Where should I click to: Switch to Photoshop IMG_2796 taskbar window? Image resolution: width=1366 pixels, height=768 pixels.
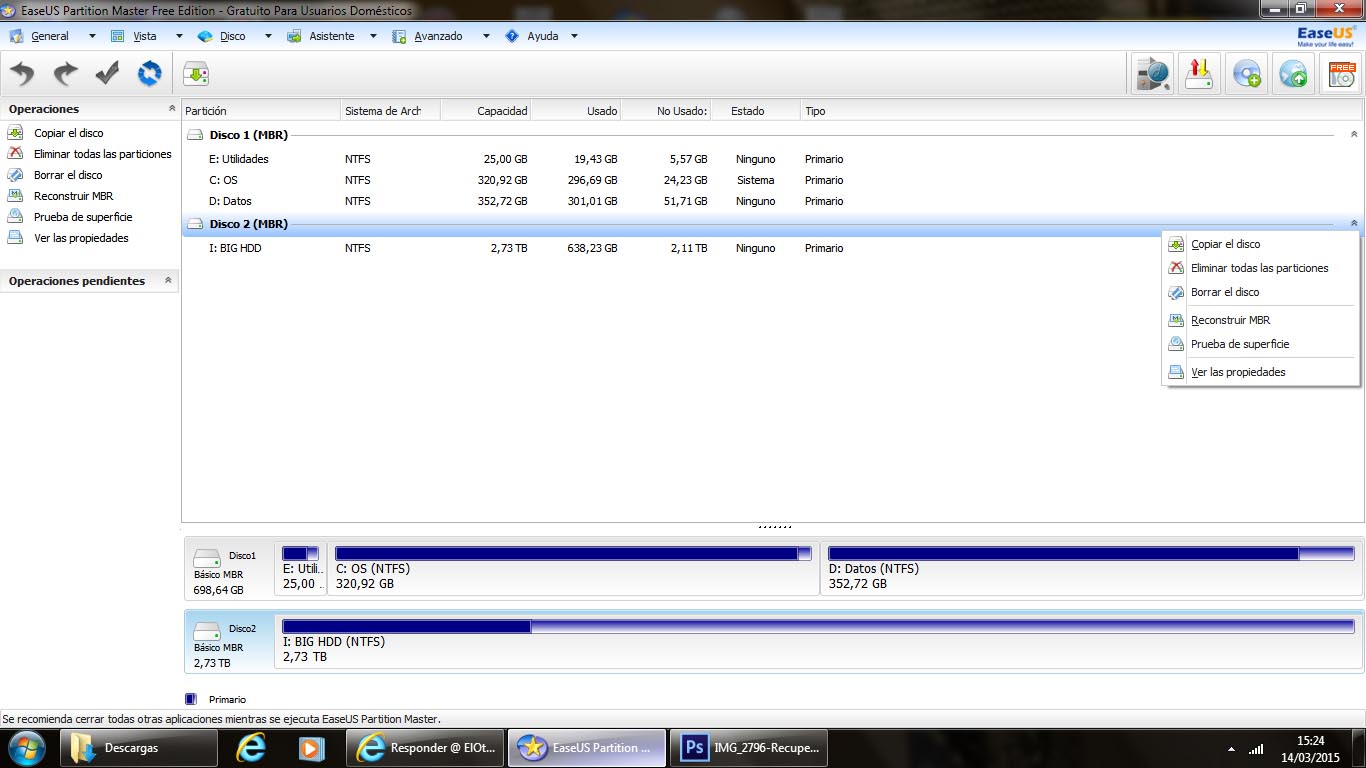point(750,747)
